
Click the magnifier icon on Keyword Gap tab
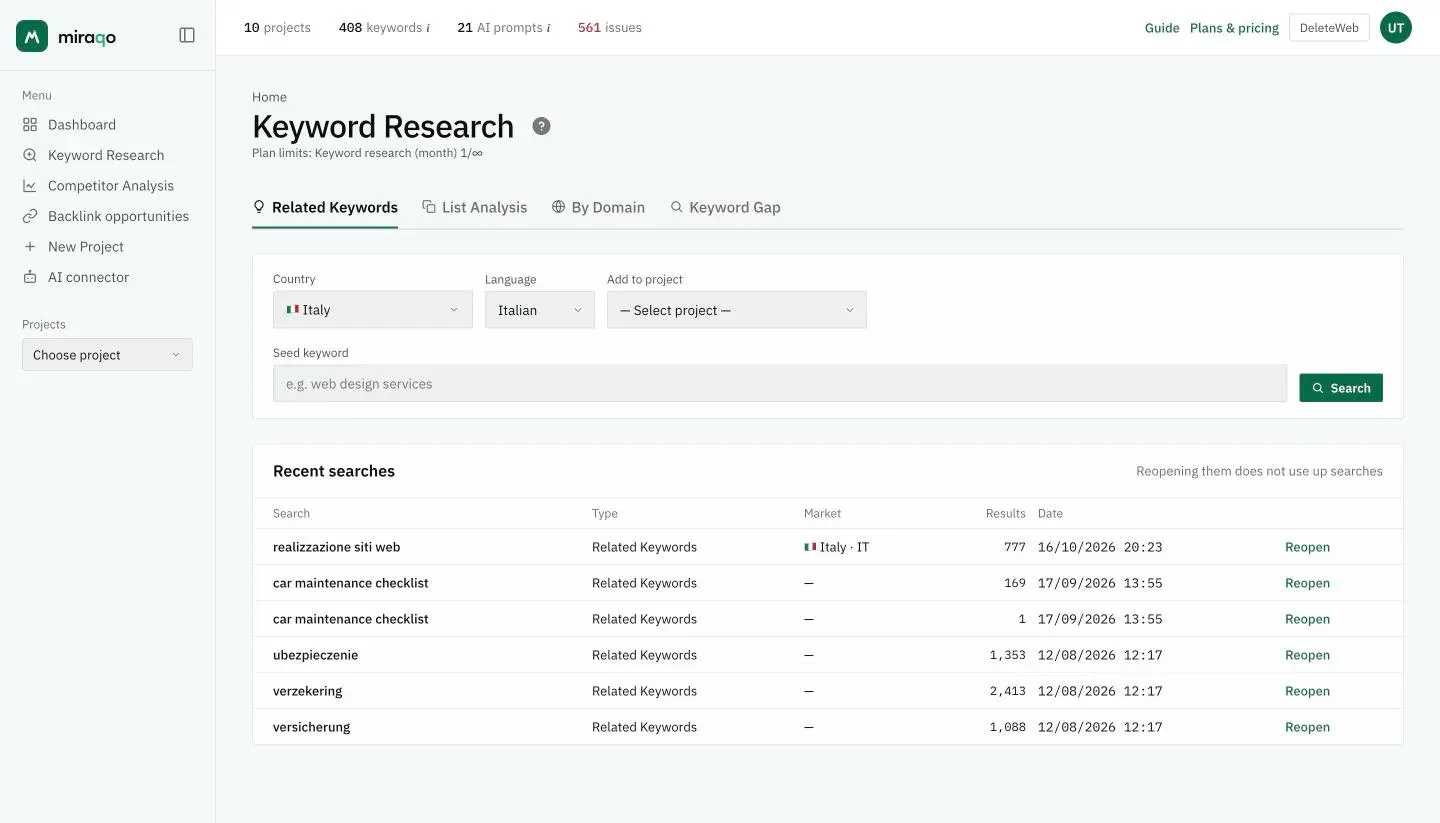coord(677,207)
